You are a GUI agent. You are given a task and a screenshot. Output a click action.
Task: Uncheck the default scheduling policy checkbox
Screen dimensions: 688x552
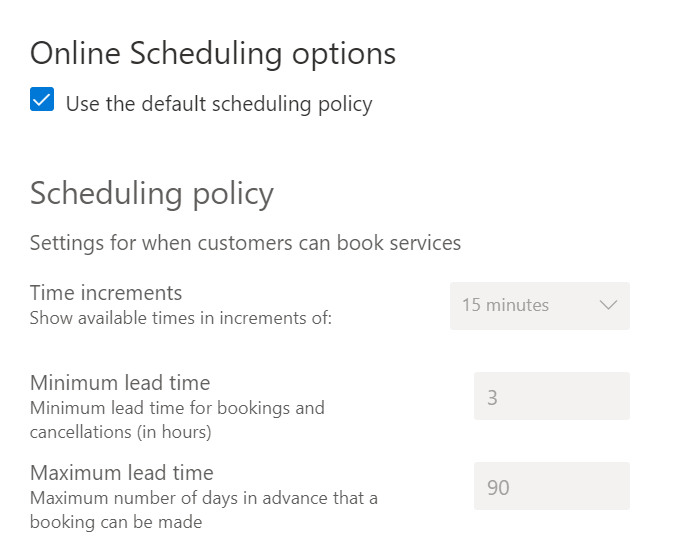[x=42, y=101]
